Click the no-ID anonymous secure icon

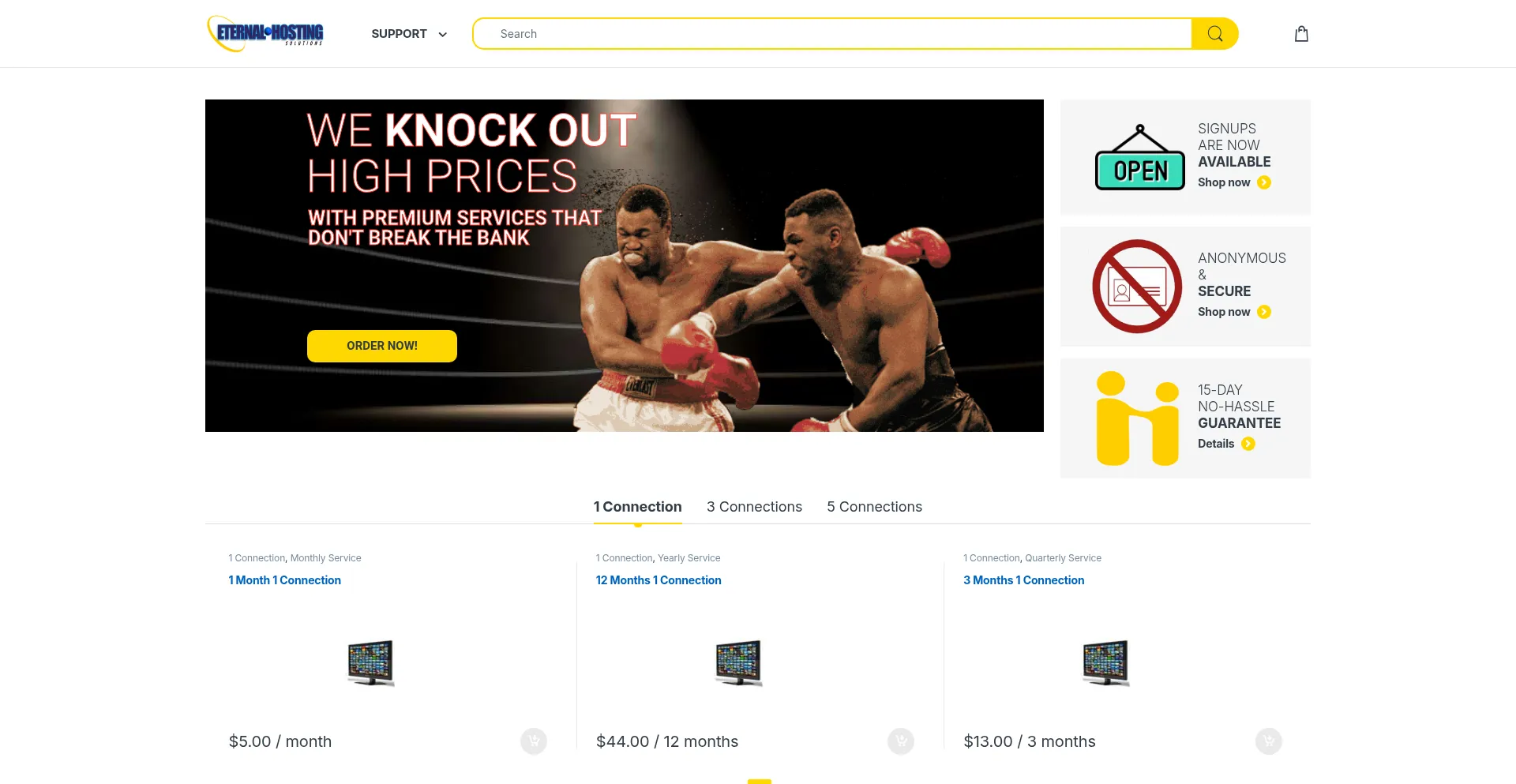pyautogui.click(x=1137, y=287)
